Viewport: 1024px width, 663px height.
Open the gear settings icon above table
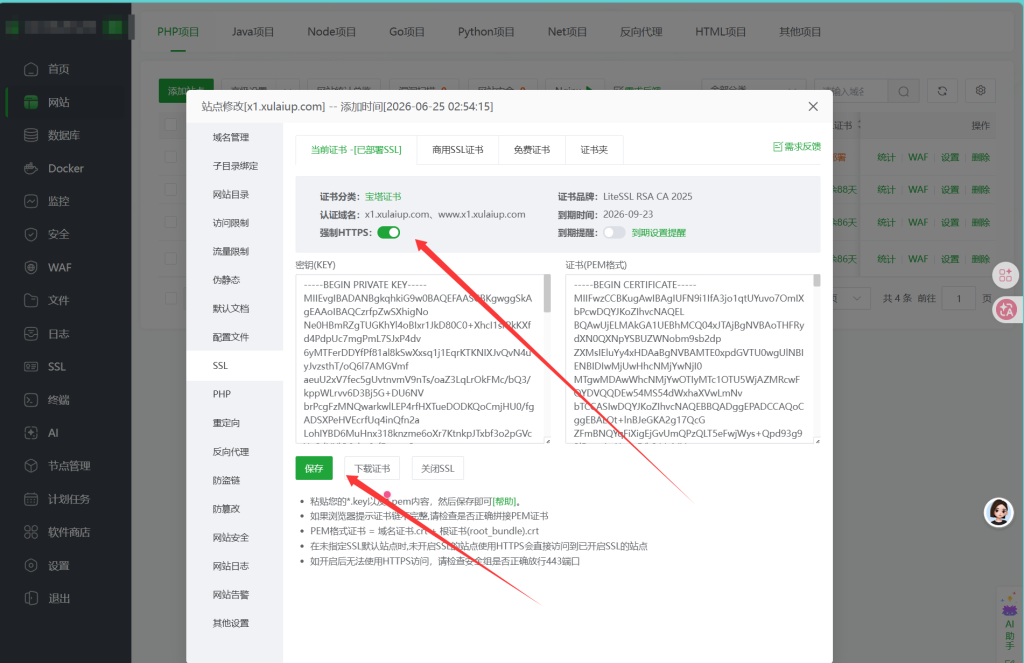click(980, 91)
